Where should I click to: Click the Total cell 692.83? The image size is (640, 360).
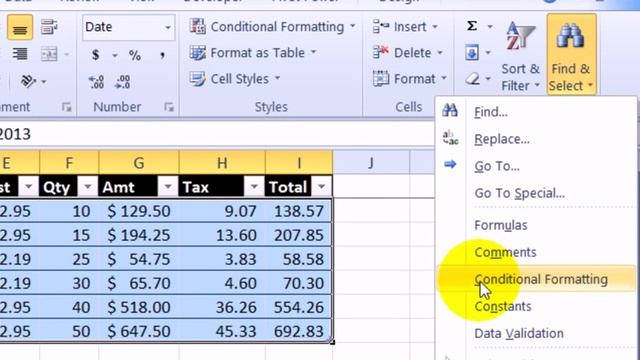pos(299,331)
